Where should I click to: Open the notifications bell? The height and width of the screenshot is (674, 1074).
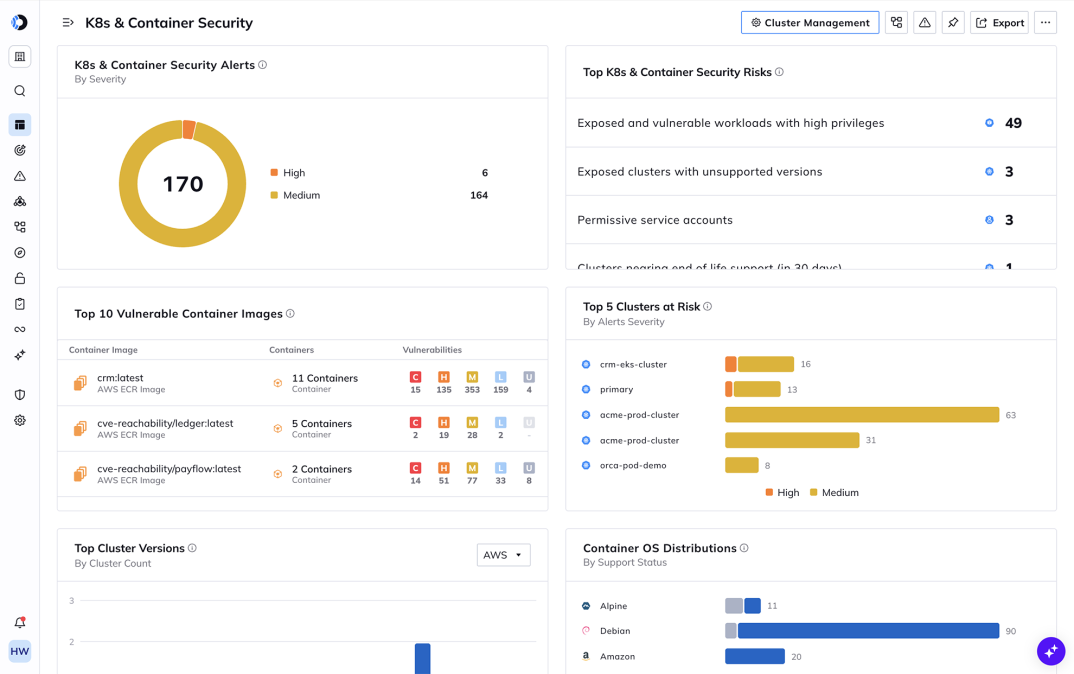click(20, 623)
